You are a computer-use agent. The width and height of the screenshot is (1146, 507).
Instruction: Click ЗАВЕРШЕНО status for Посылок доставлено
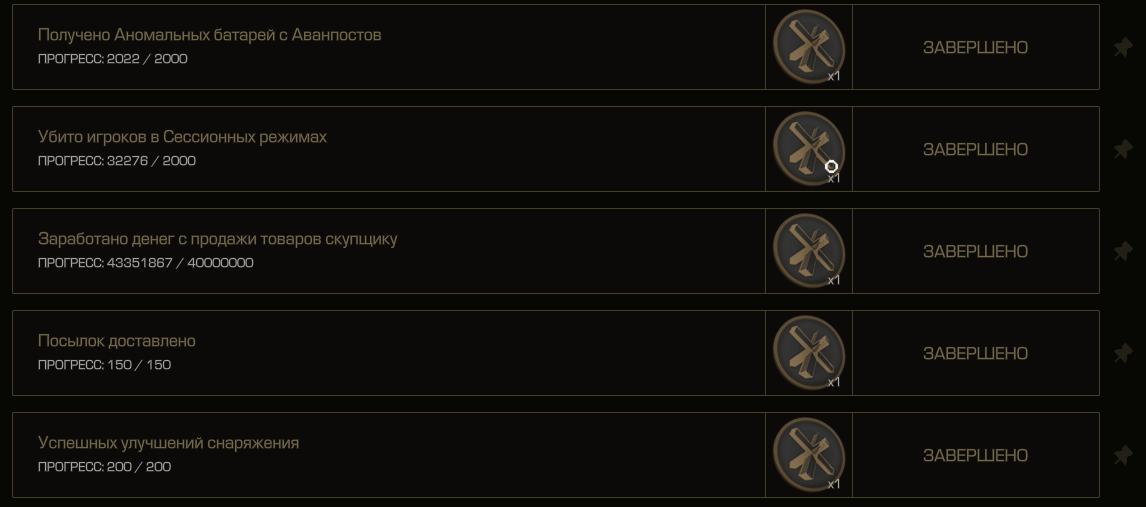[975, 354]
